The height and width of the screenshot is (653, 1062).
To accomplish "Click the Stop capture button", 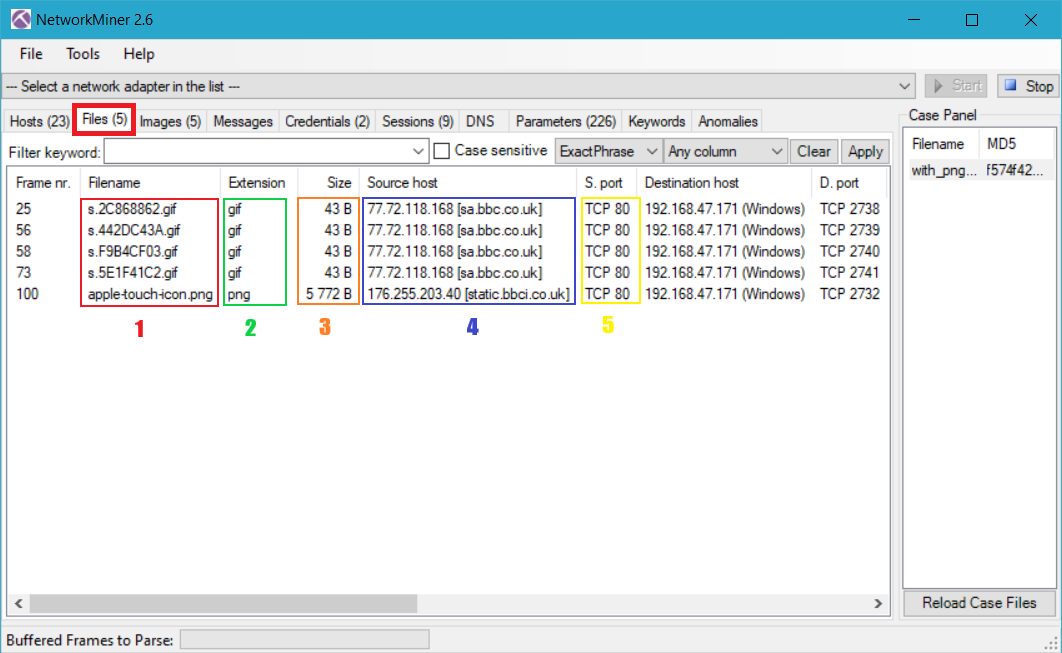I will (x=1027, y=86).
